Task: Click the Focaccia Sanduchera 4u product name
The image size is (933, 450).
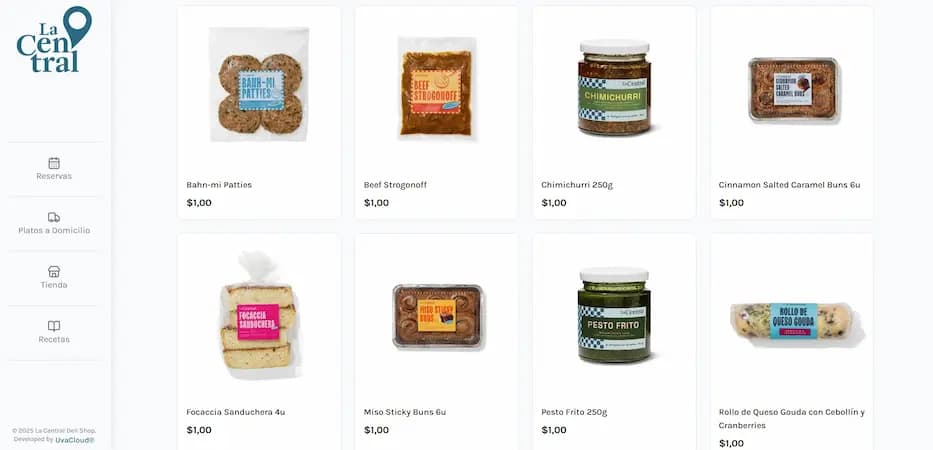Action: click(x=236, y=412)
